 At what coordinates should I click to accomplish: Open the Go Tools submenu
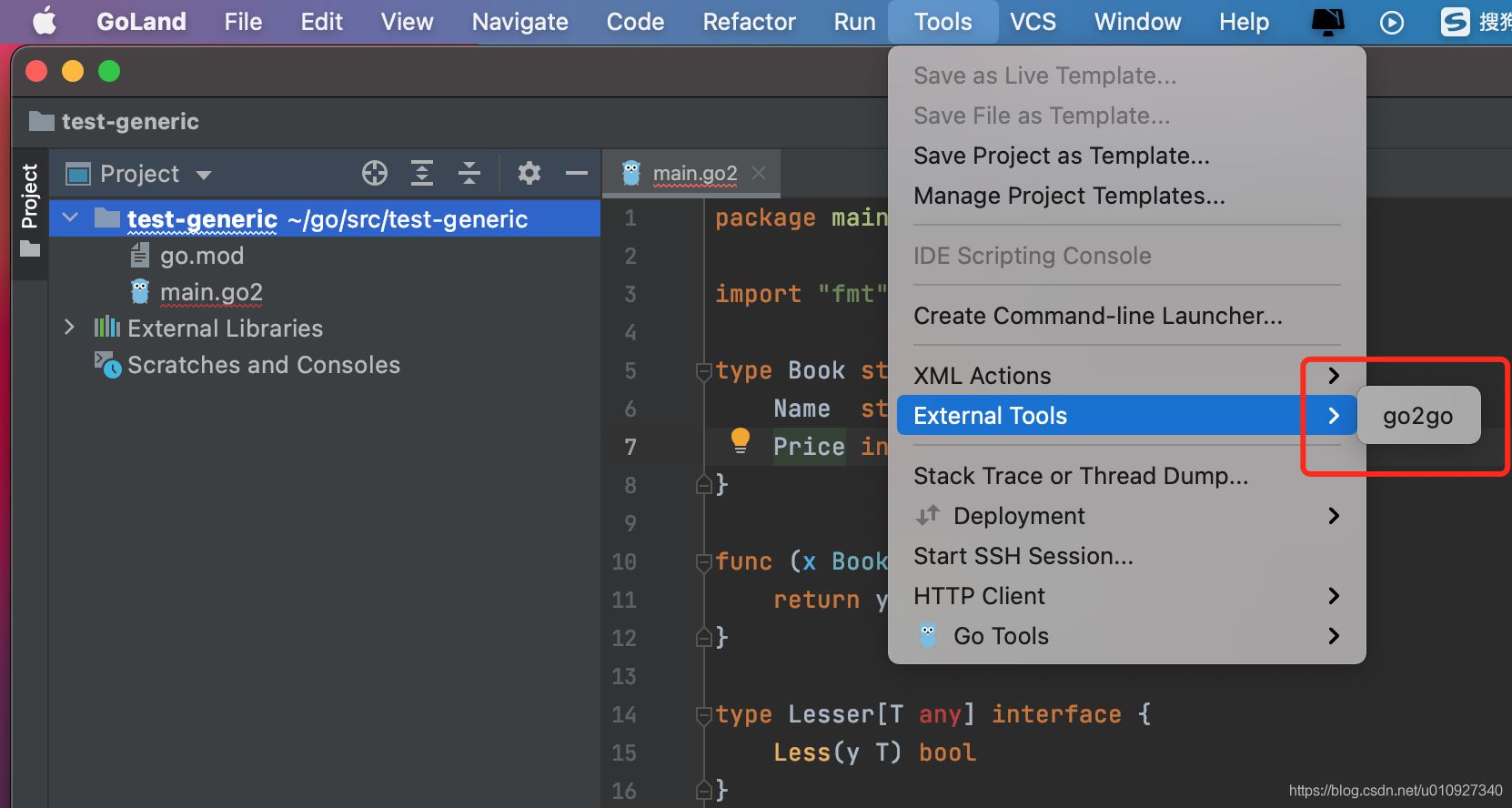point(1001,636)
